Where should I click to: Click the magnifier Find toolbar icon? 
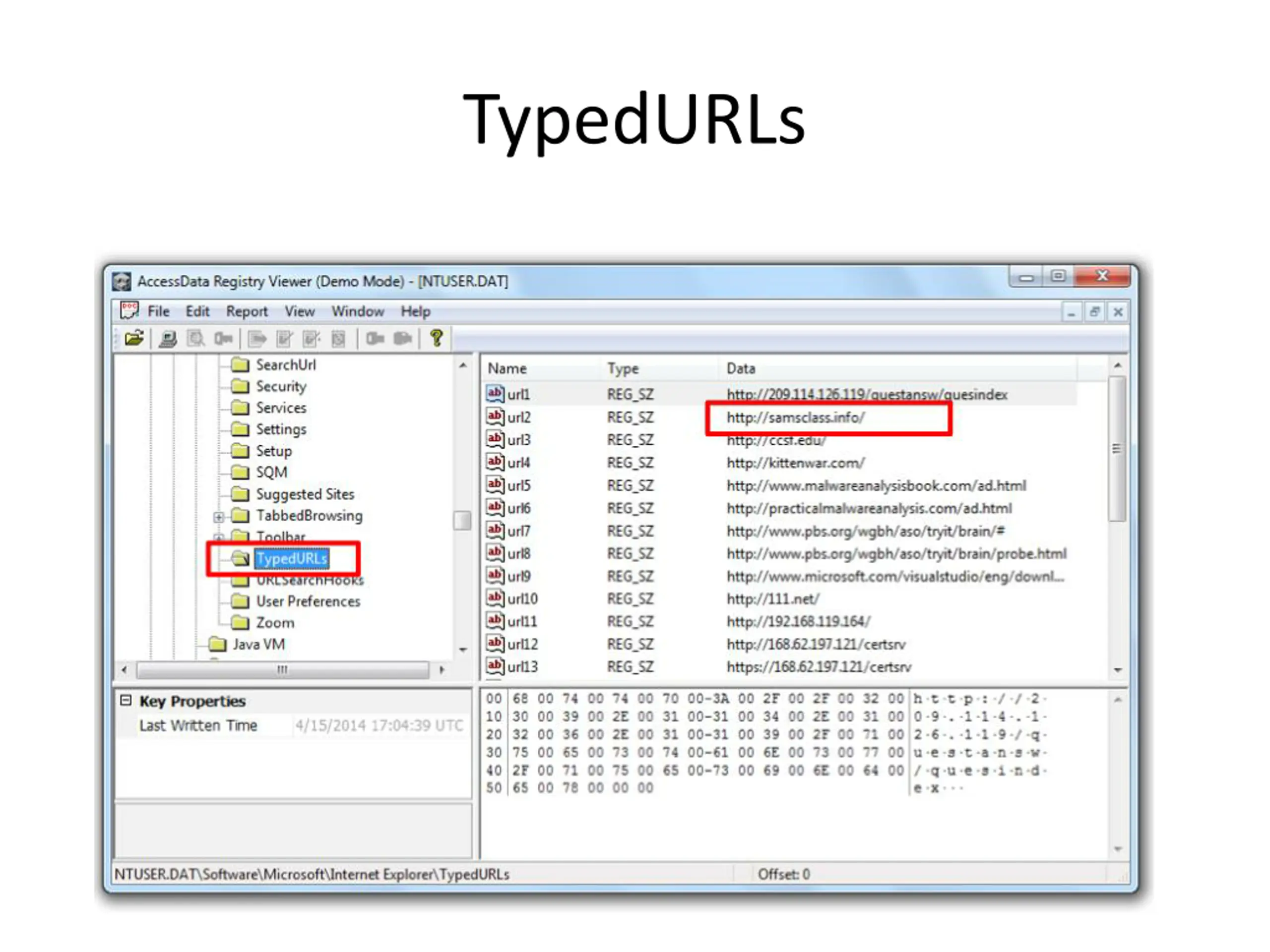(196, 339)
